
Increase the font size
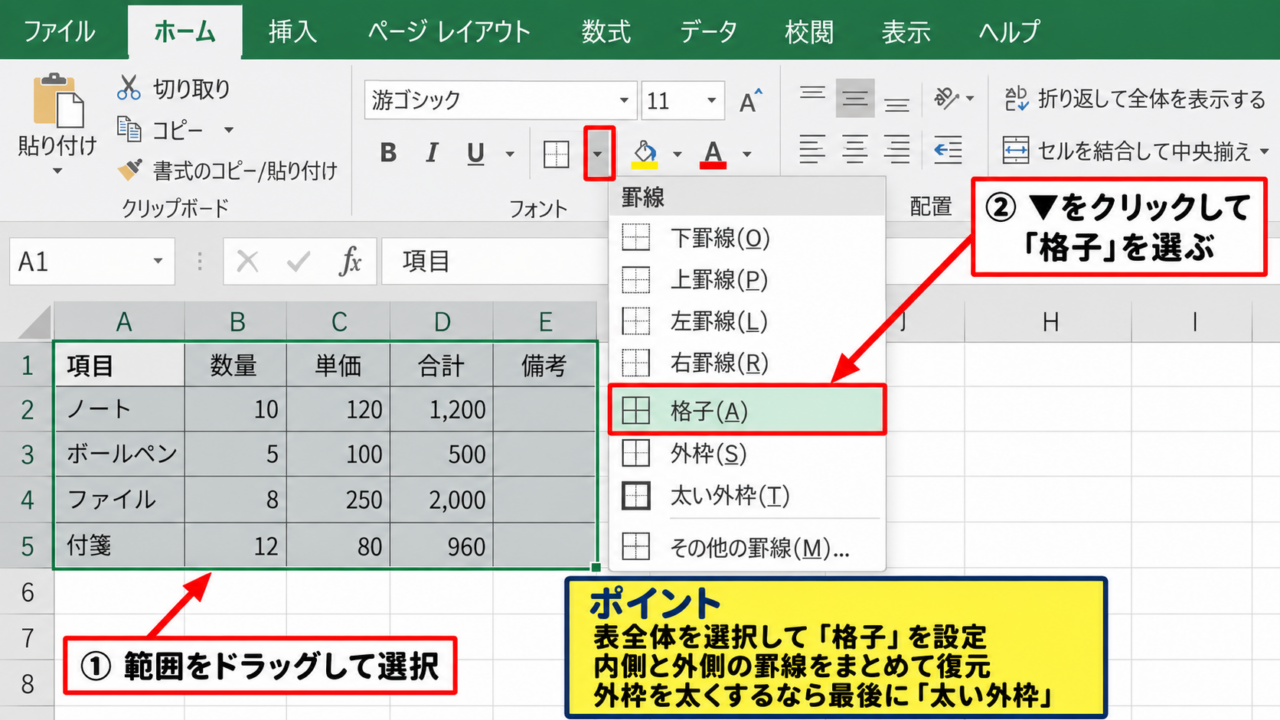(x=750, y=101)
